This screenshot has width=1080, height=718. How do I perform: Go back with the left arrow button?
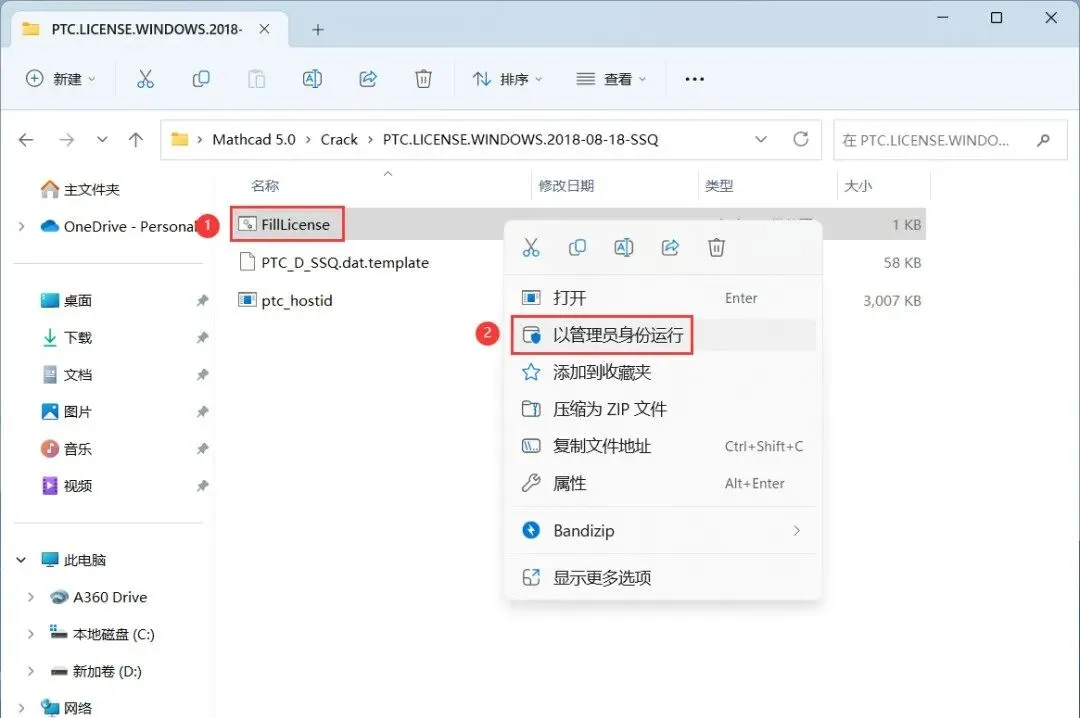26,140
